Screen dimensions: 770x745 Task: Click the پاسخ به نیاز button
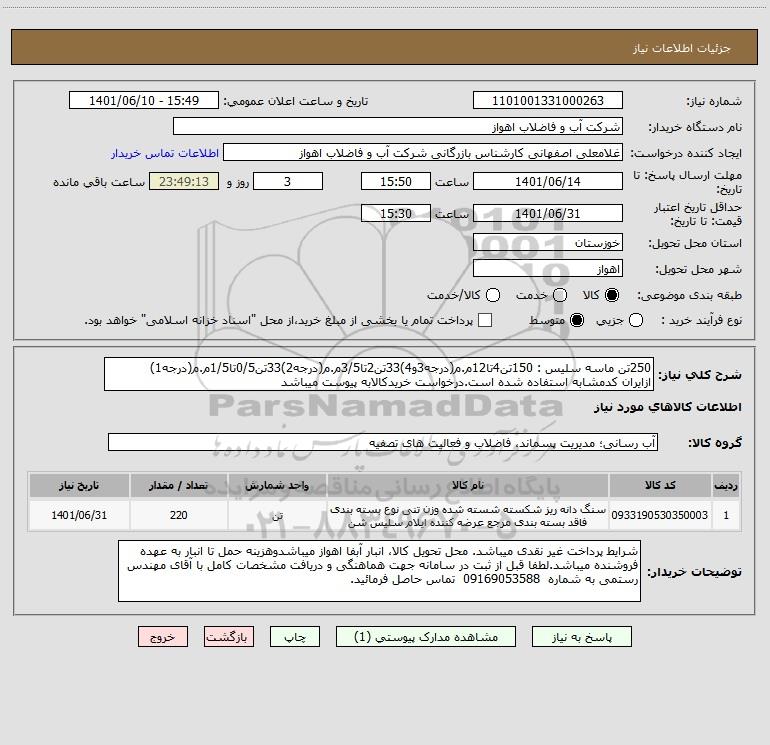click(x=581, y=637)
